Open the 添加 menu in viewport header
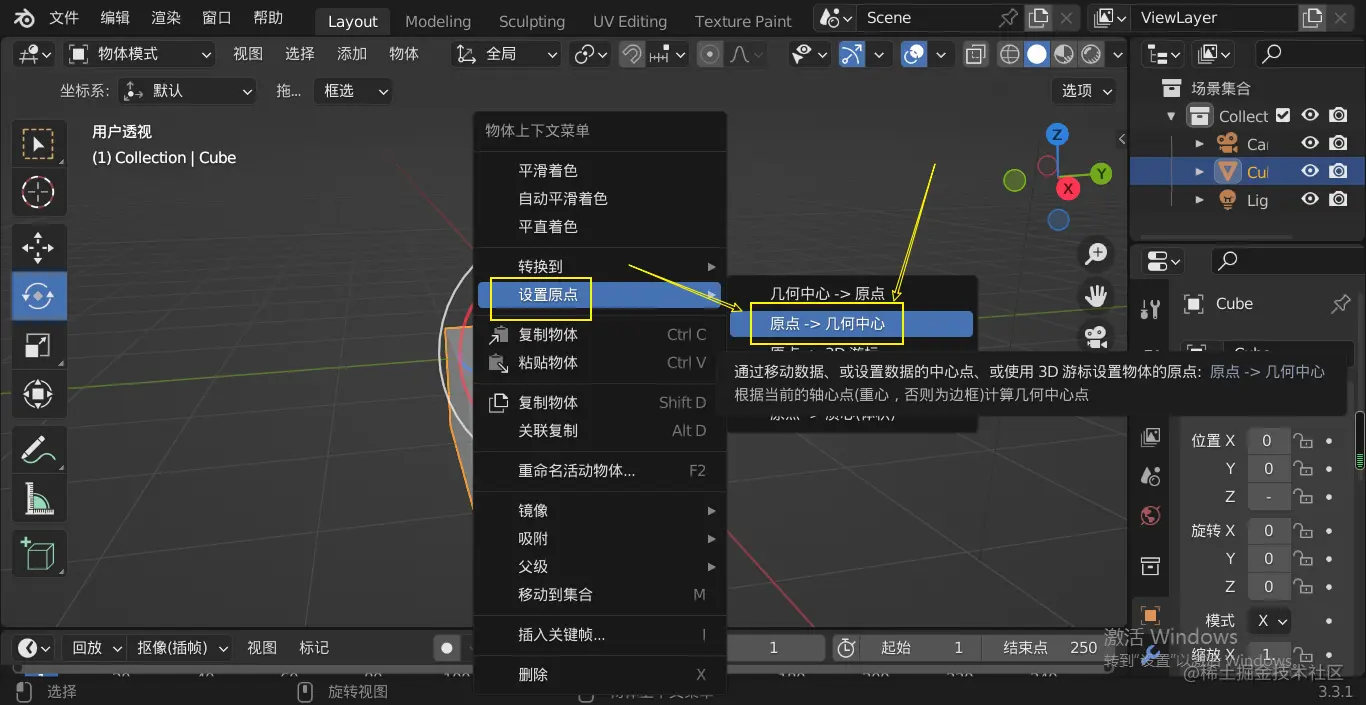The image size is (1366, 705). [352, 54]
